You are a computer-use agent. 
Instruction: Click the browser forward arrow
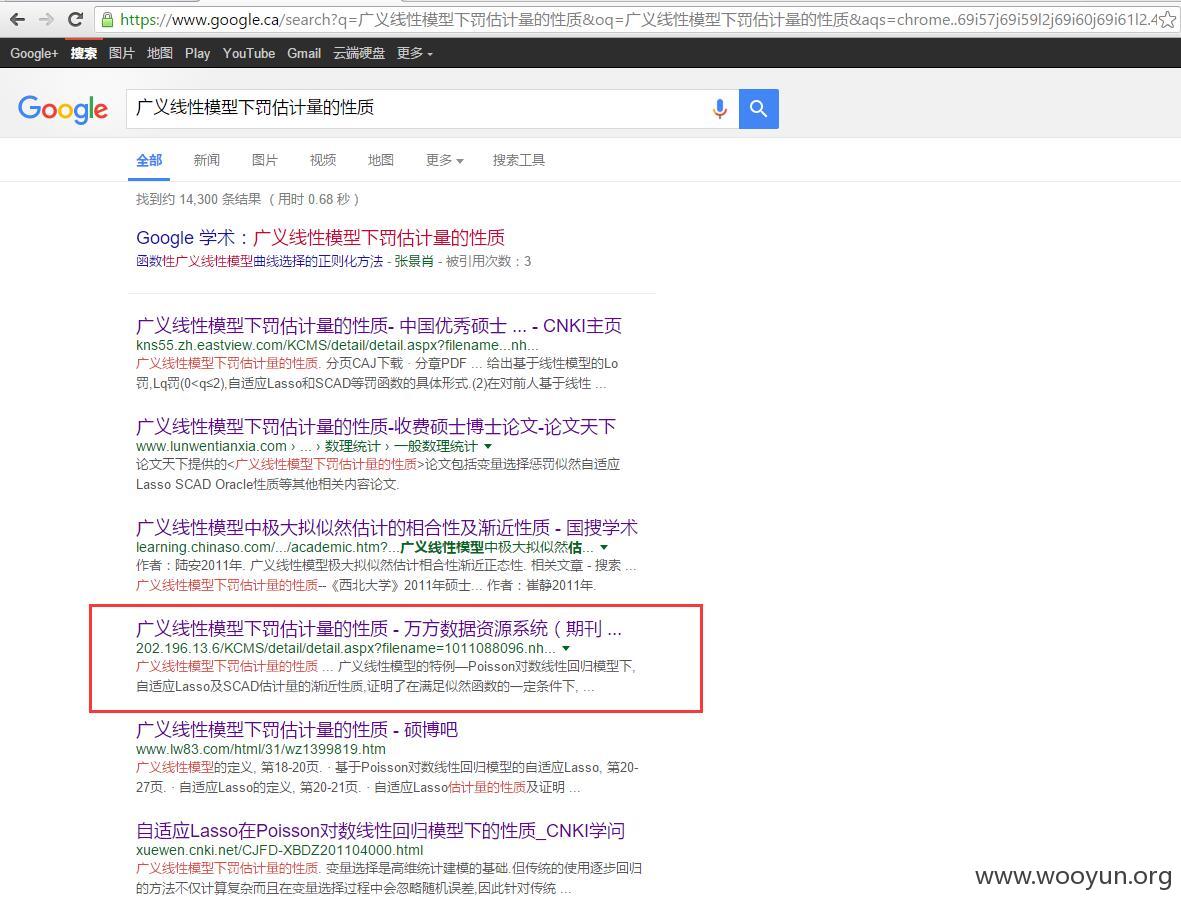pyautogui.click(x=46, y=19)
